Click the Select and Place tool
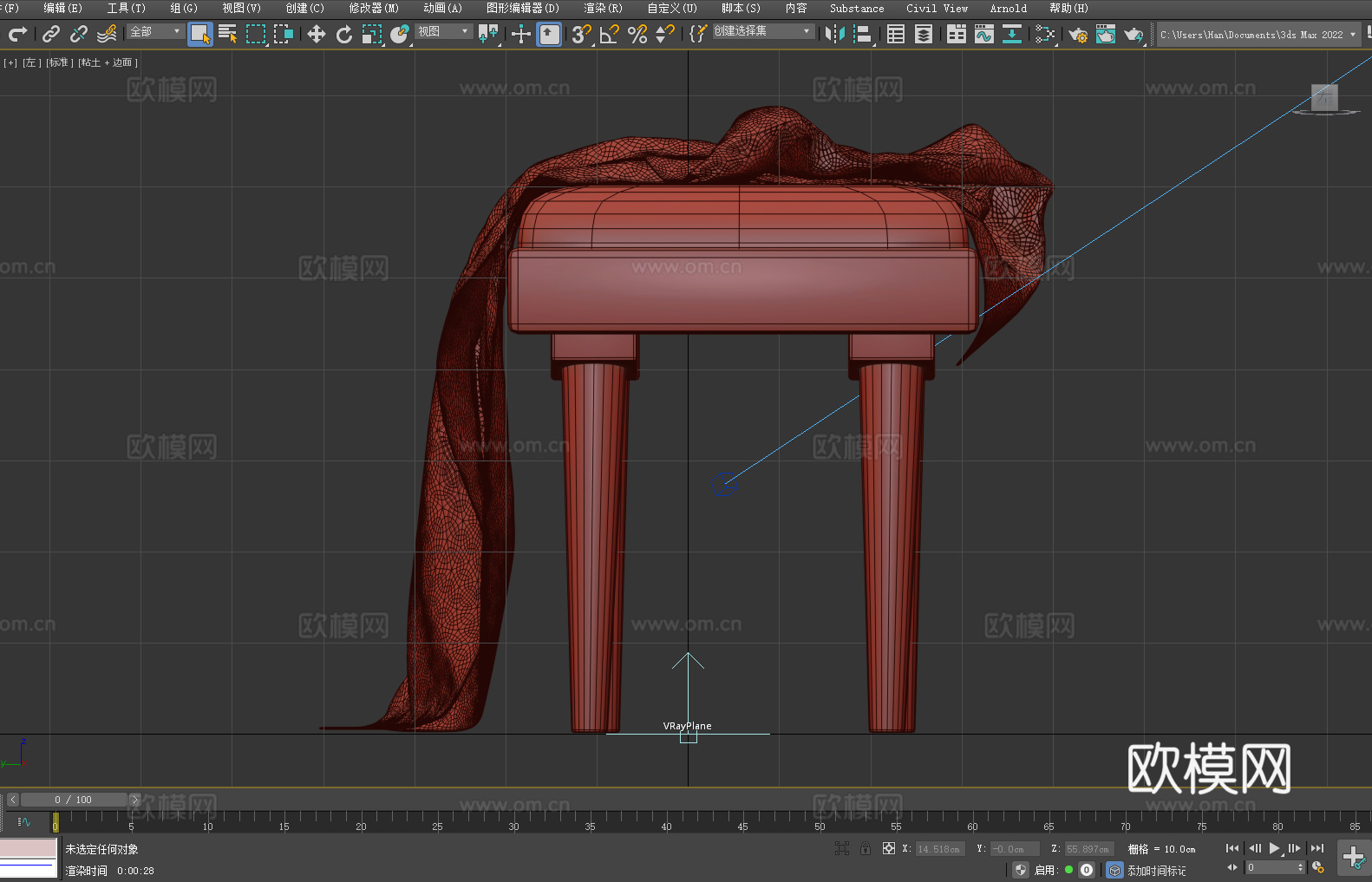The height and width of the screenshot is (882, 1372). (400, 34)
